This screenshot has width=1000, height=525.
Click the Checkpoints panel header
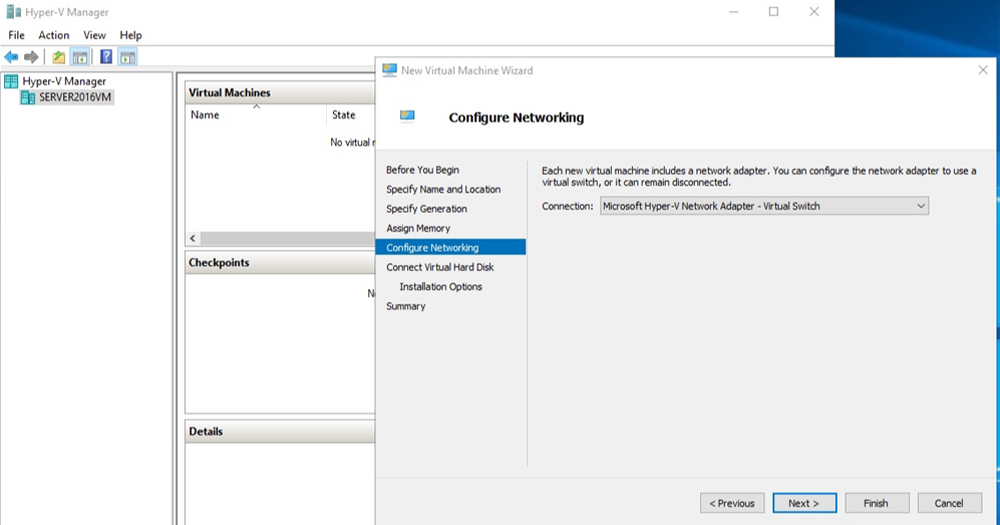pos(280,263)
